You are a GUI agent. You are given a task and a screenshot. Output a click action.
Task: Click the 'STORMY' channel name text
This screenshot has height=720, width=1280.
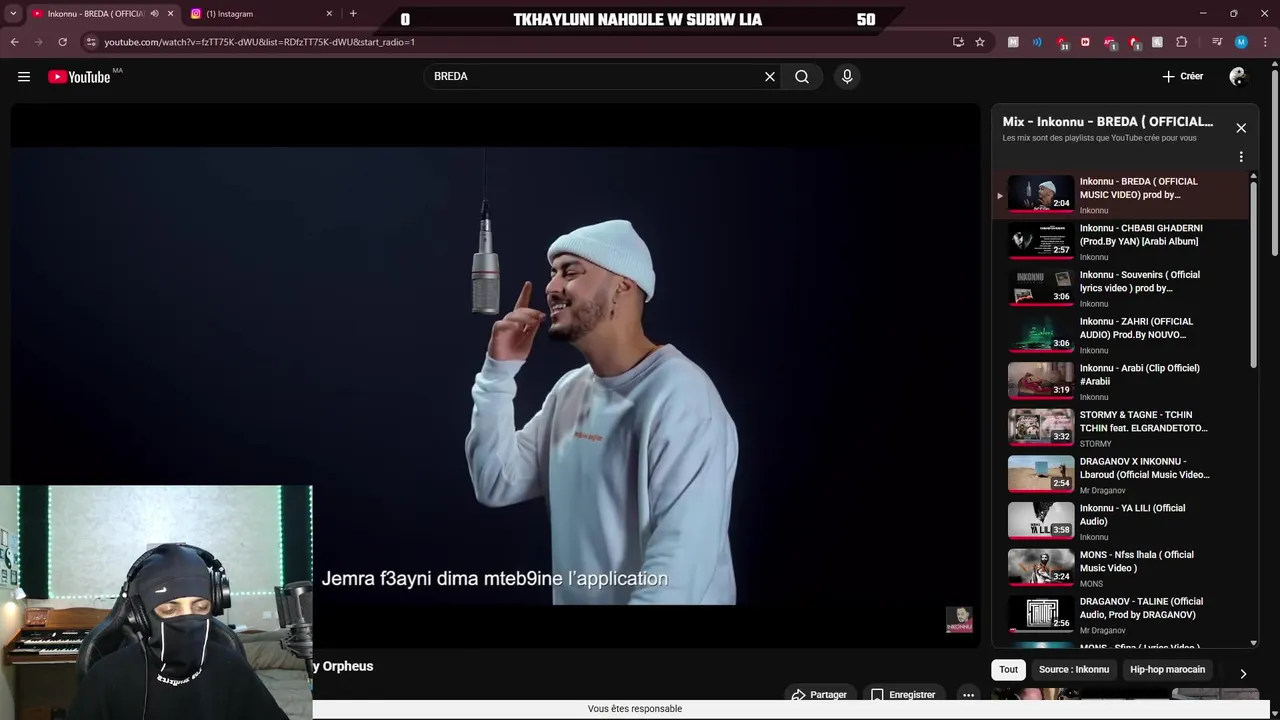(1095, 444)
